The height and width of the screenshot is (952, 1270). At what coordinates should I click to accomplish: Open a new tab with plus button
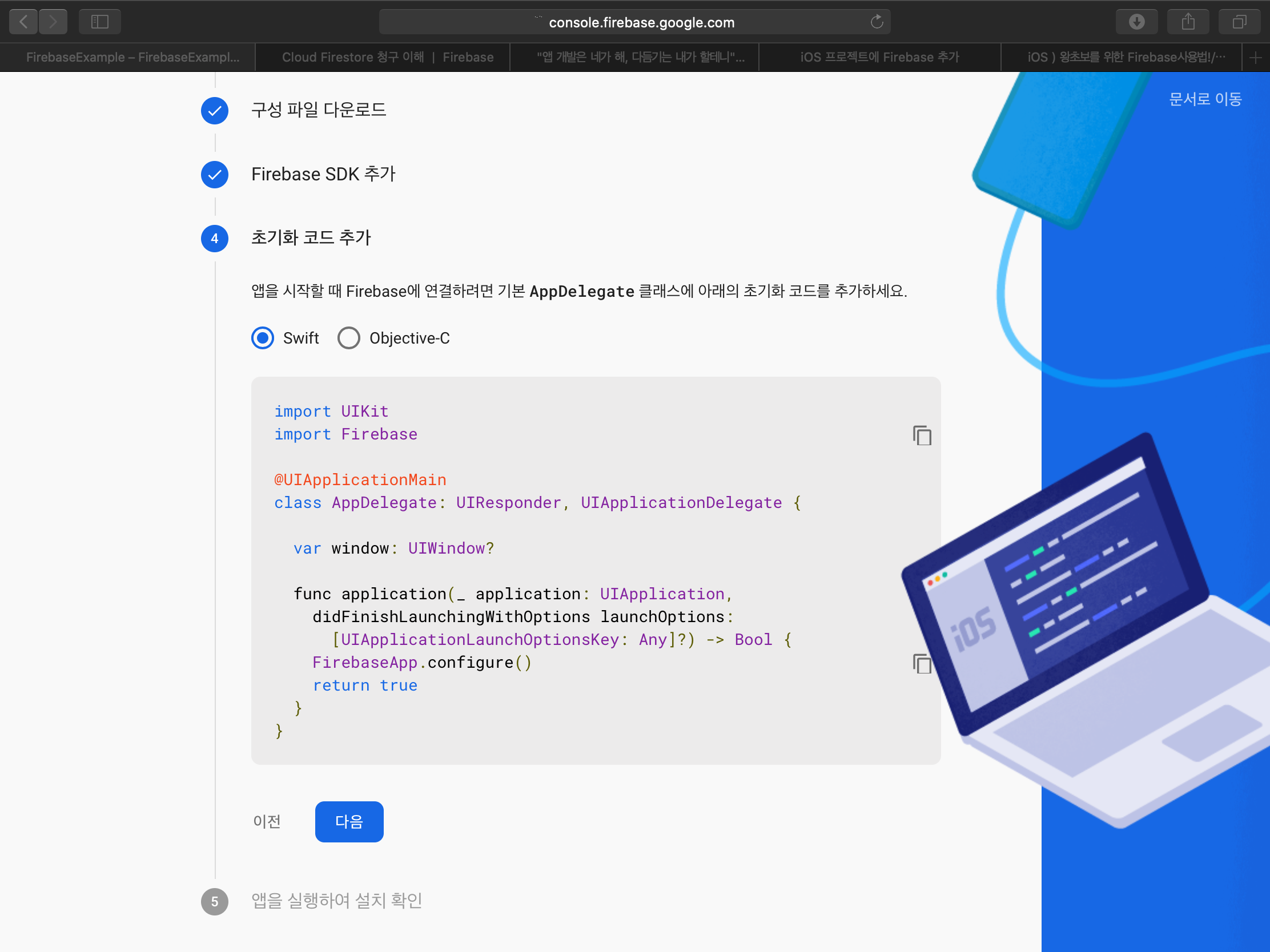click(1255, 58)
